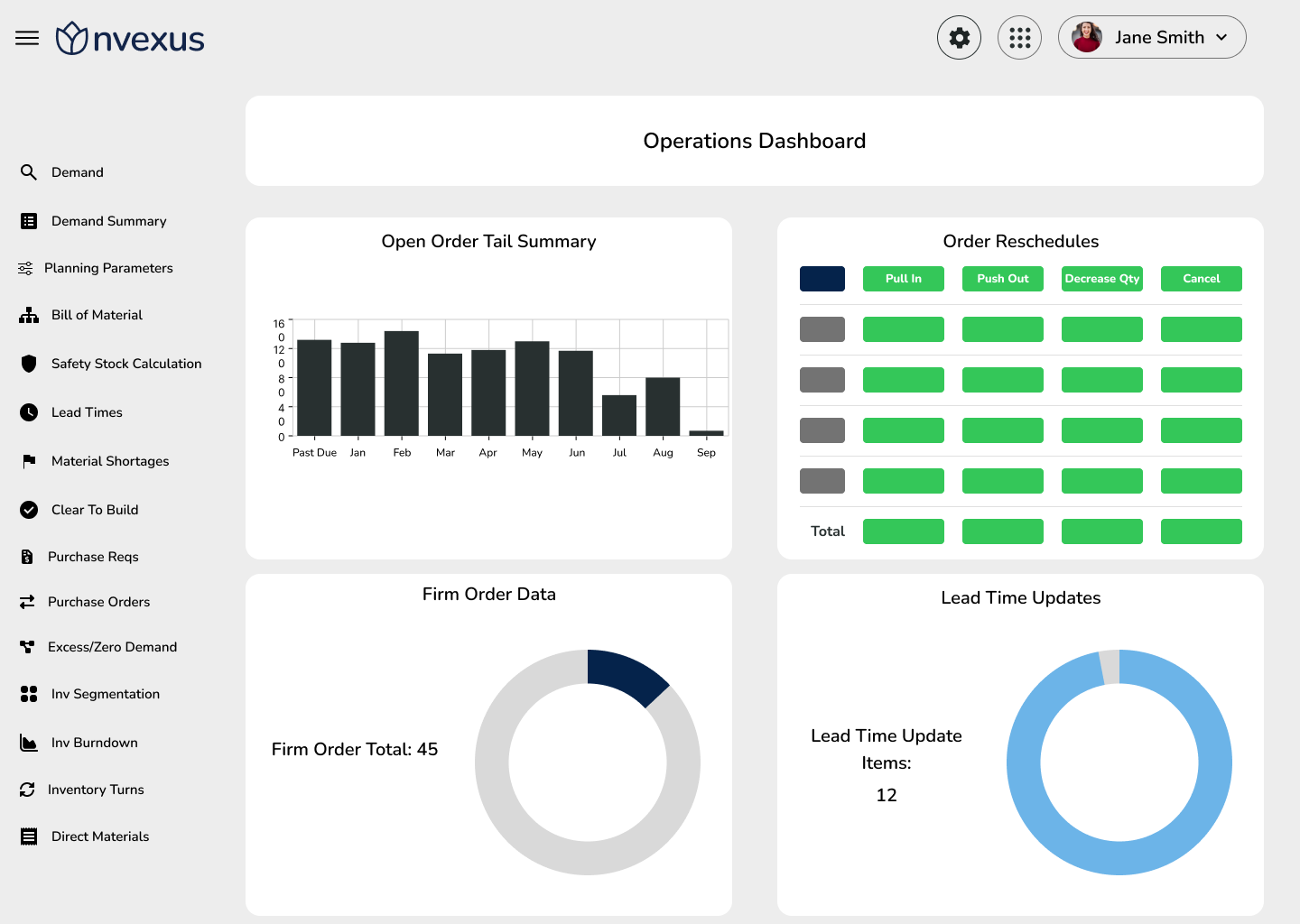1300x924 pixels.
Task: Click the Pull In button
Action: 904,279
